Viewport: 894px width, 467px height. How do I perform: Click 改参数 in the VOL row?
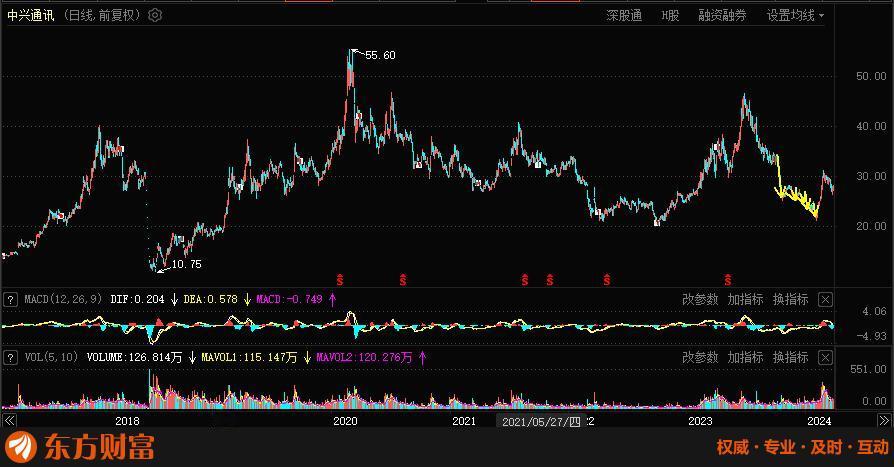tap(700, 358)
